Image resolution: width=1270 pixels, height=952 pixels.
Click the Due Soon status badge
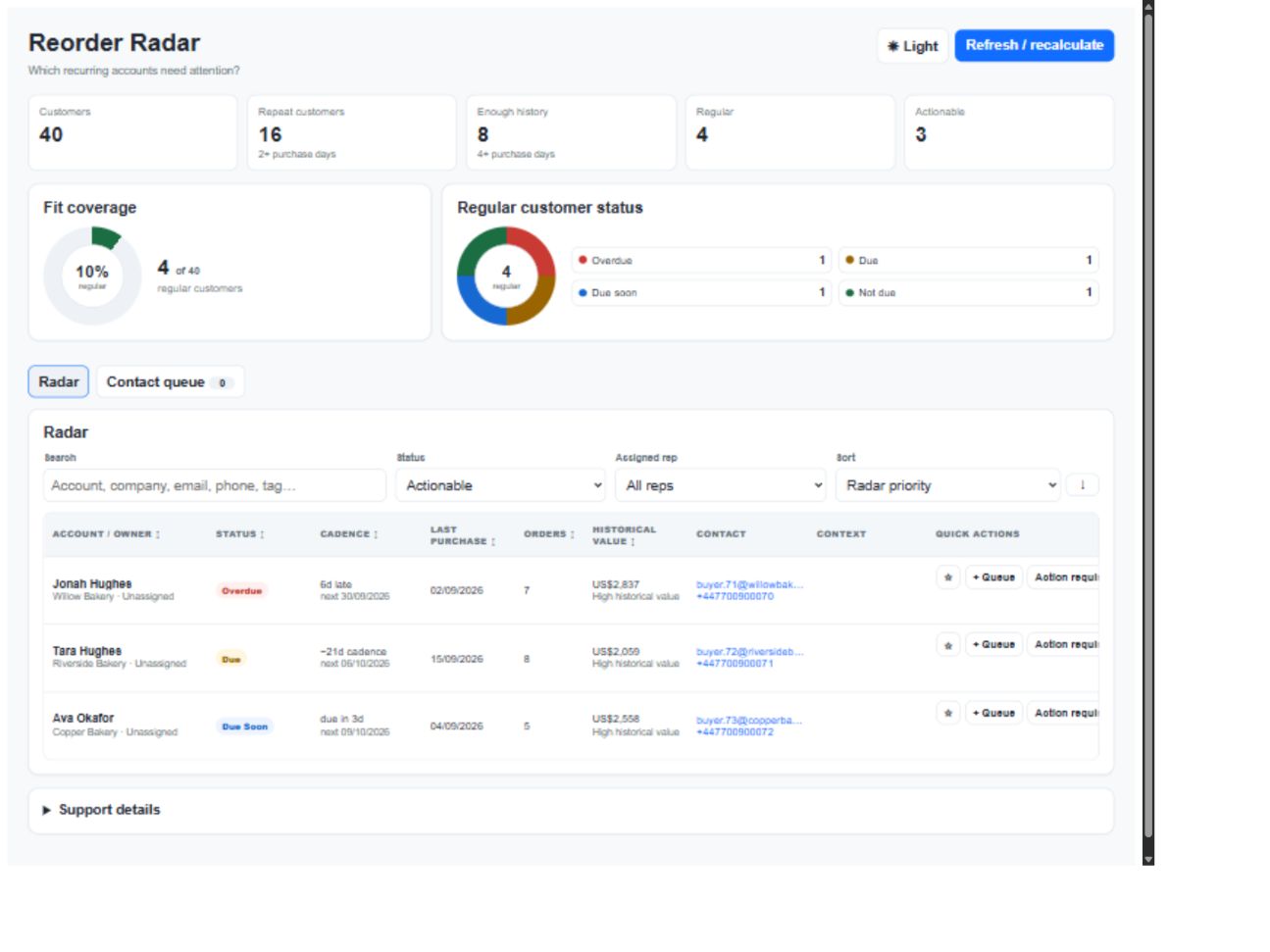[244, 727]
